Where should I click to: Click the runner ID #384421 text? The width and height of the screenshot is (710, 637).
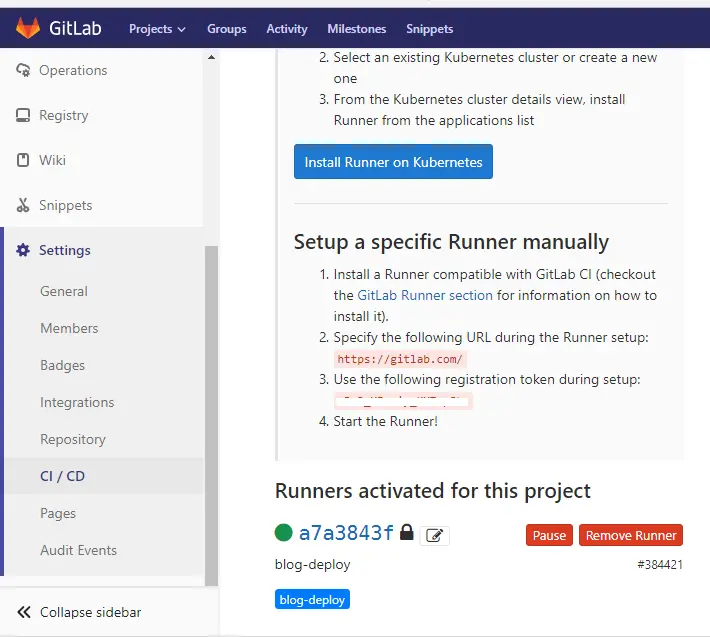click(x=660, y=565)
